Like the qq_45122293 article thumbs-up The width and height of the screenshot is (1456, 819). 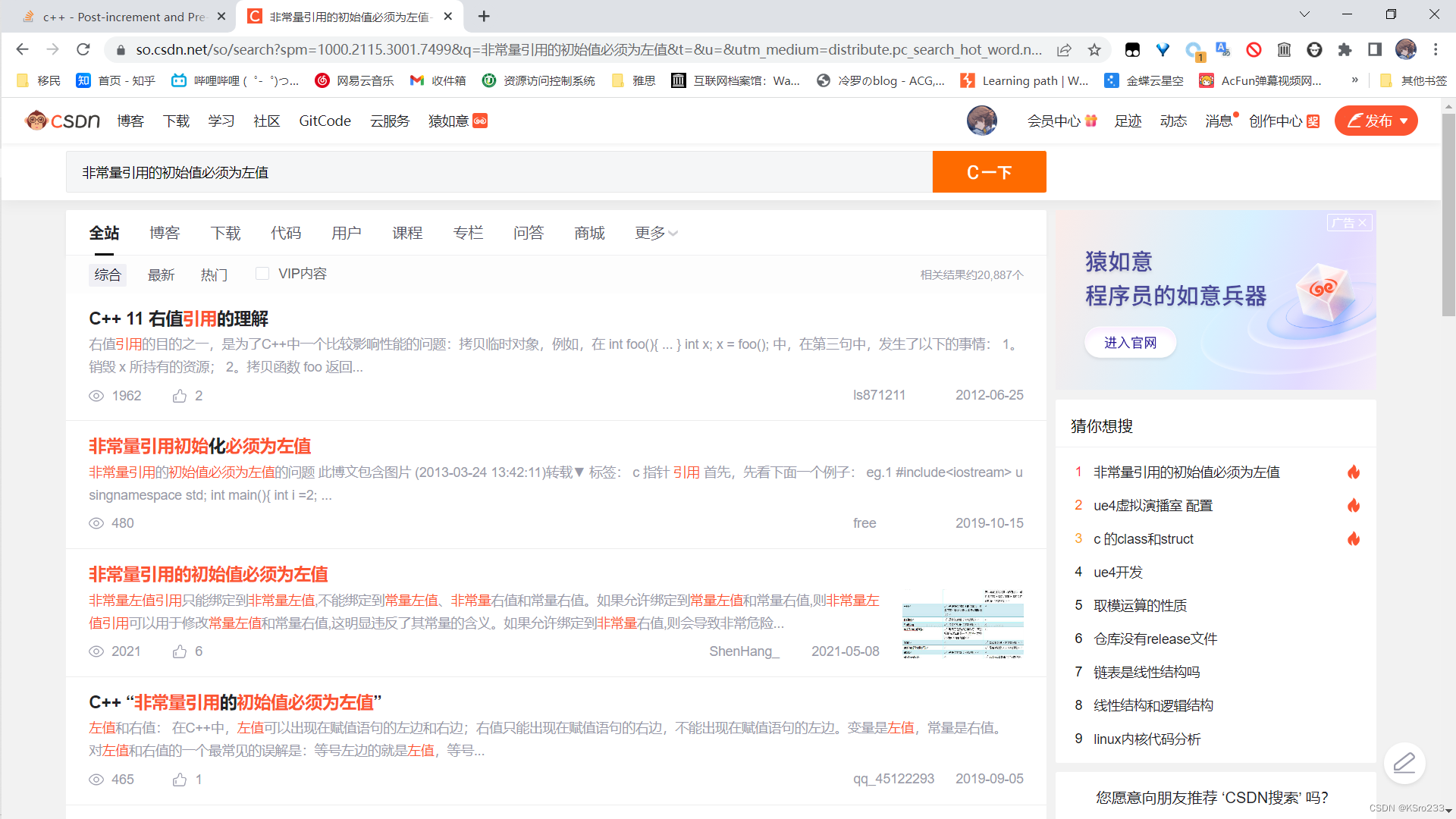pos(180,780)
